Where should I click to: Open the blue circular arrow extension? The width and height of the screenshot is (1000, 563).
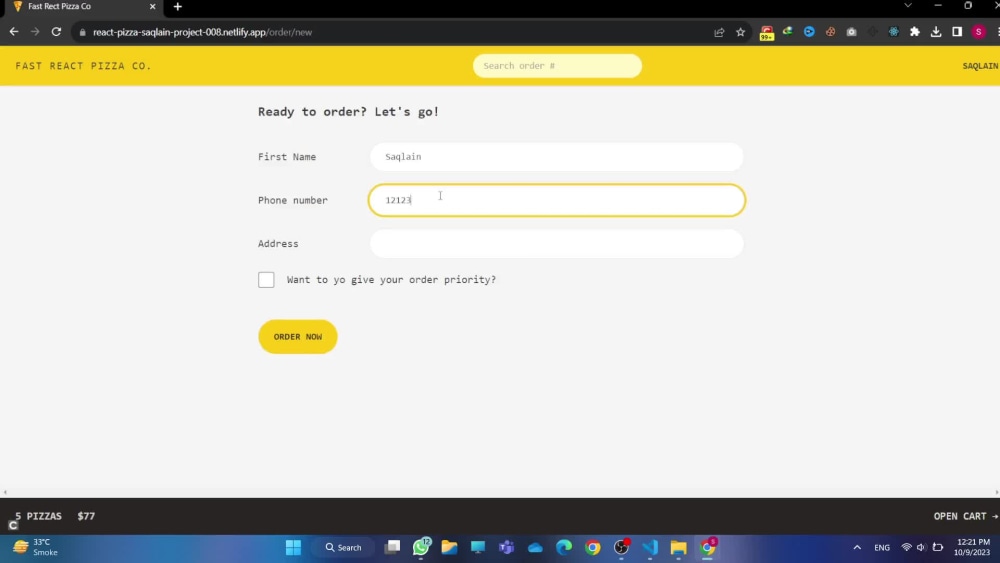[809, 32]
